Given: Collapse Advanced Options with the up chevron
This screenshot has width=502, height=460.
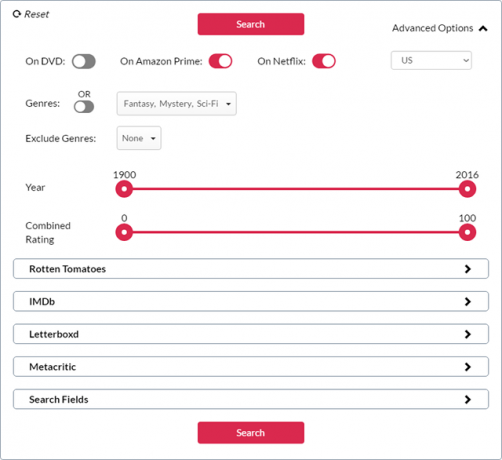Looking at the screenshot, I should pos(483,29).
